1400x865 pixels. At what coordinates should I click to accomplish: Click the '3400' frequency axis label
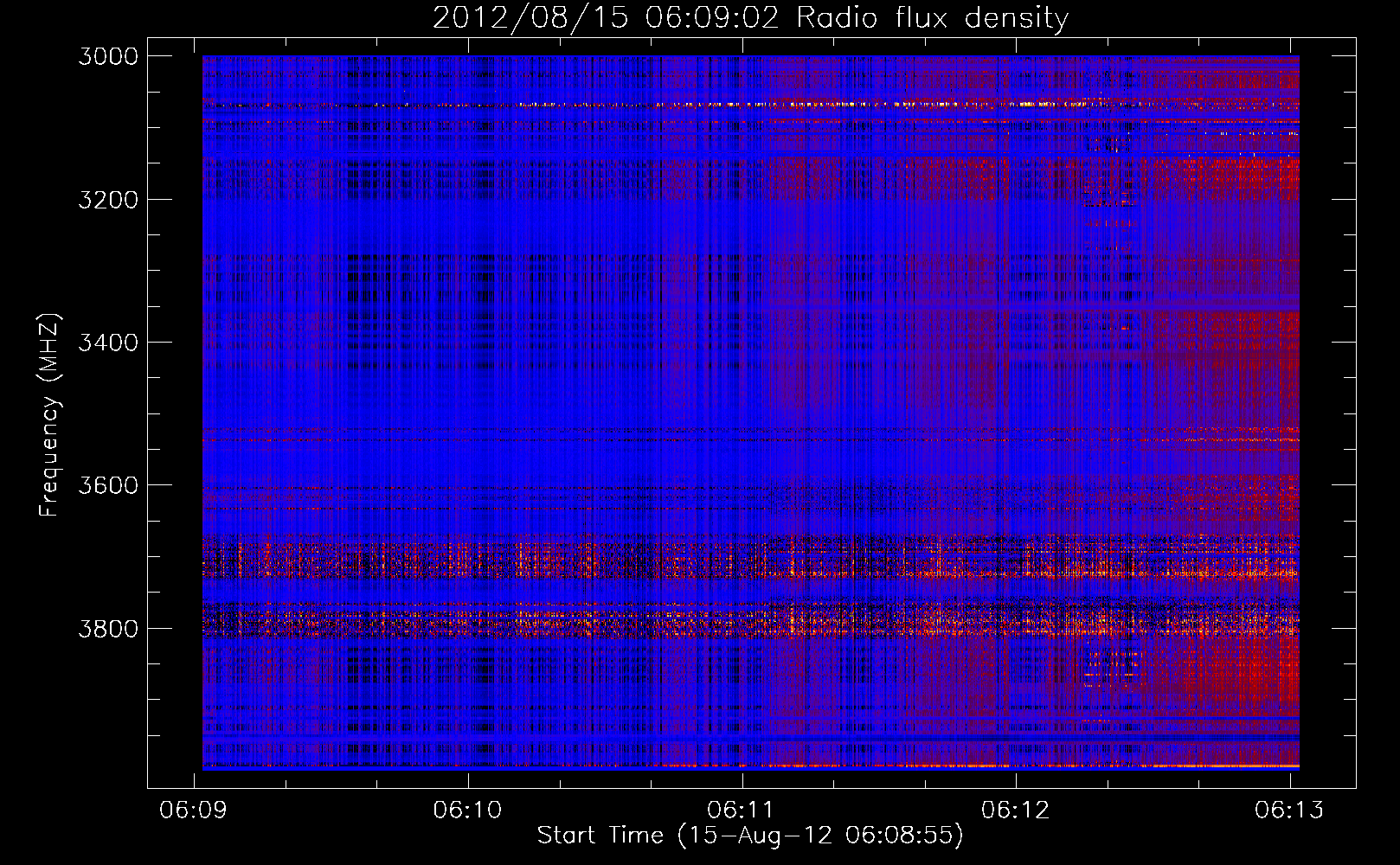click(108, 343)
